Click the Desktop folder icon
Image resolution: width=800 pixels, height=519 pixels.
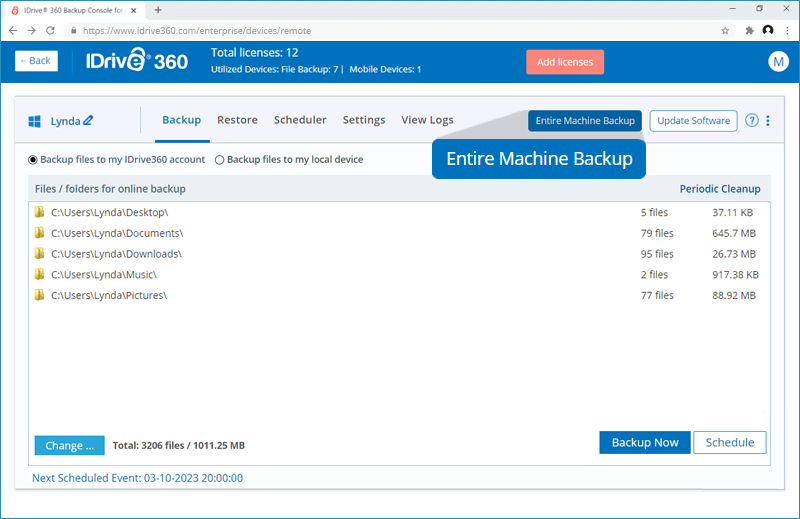coord(39,212)
